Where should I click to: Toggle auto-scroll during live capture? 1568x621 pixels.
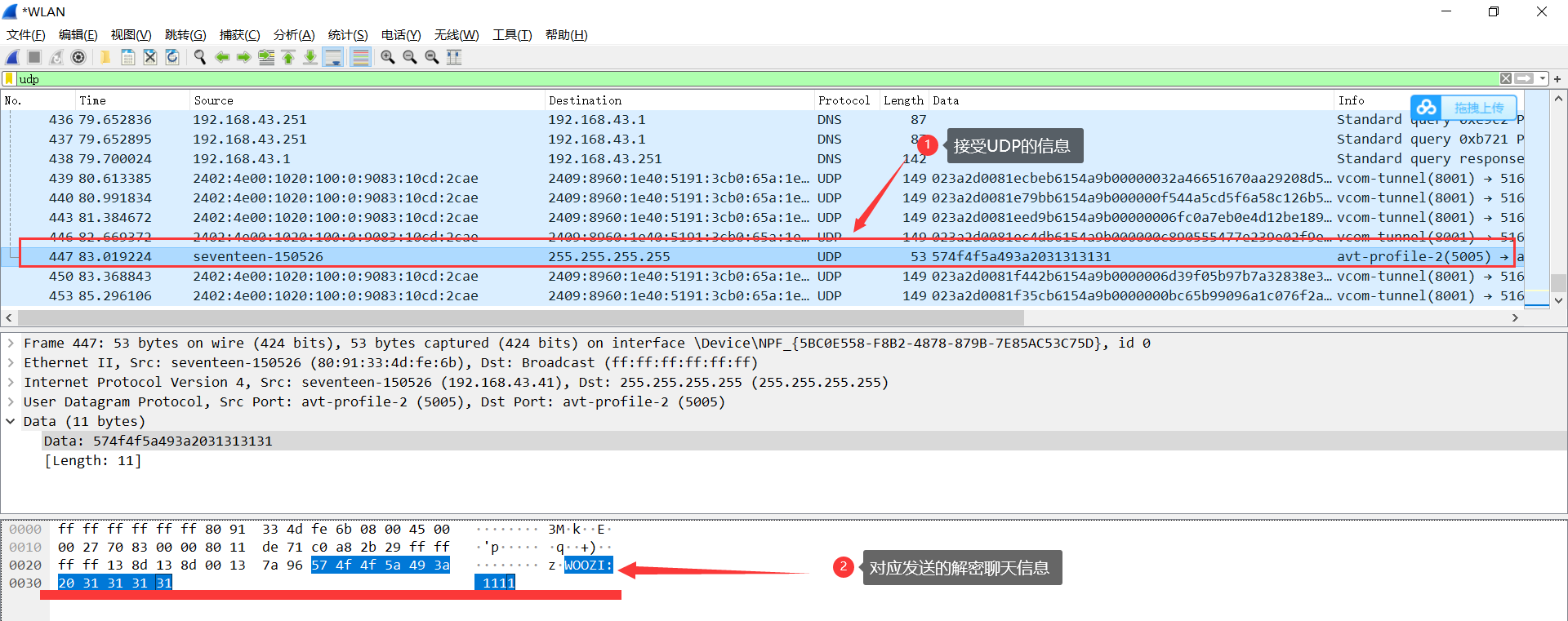tap(333, 57)
